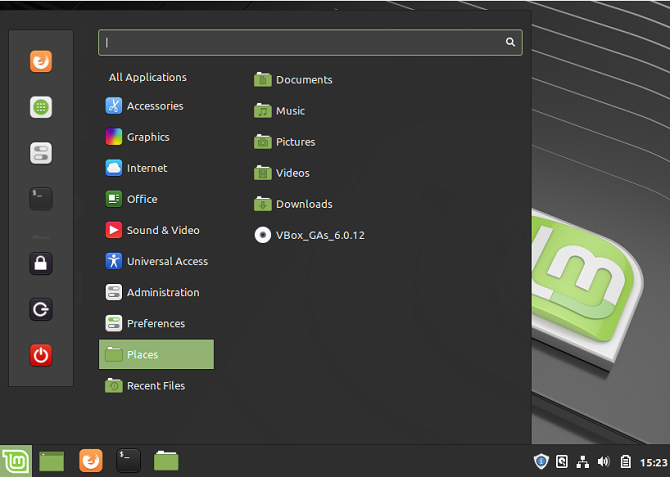Open the Sound & Video category
This screenshot has width=670, height=477.
pyautogui.click(x=156, y=230)
